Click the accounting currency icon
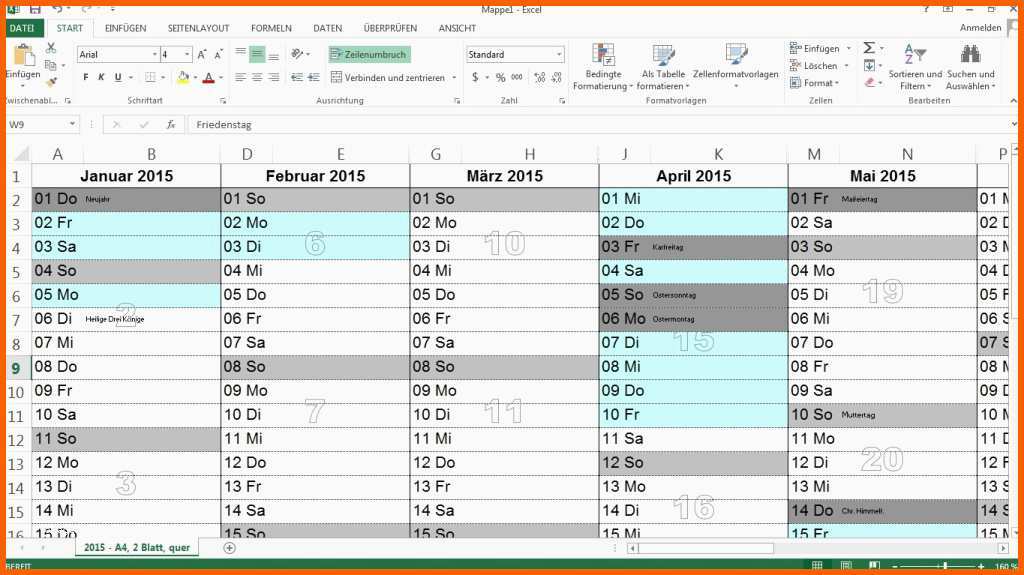This screenshot has height=575, width=1024. (475, 77)
